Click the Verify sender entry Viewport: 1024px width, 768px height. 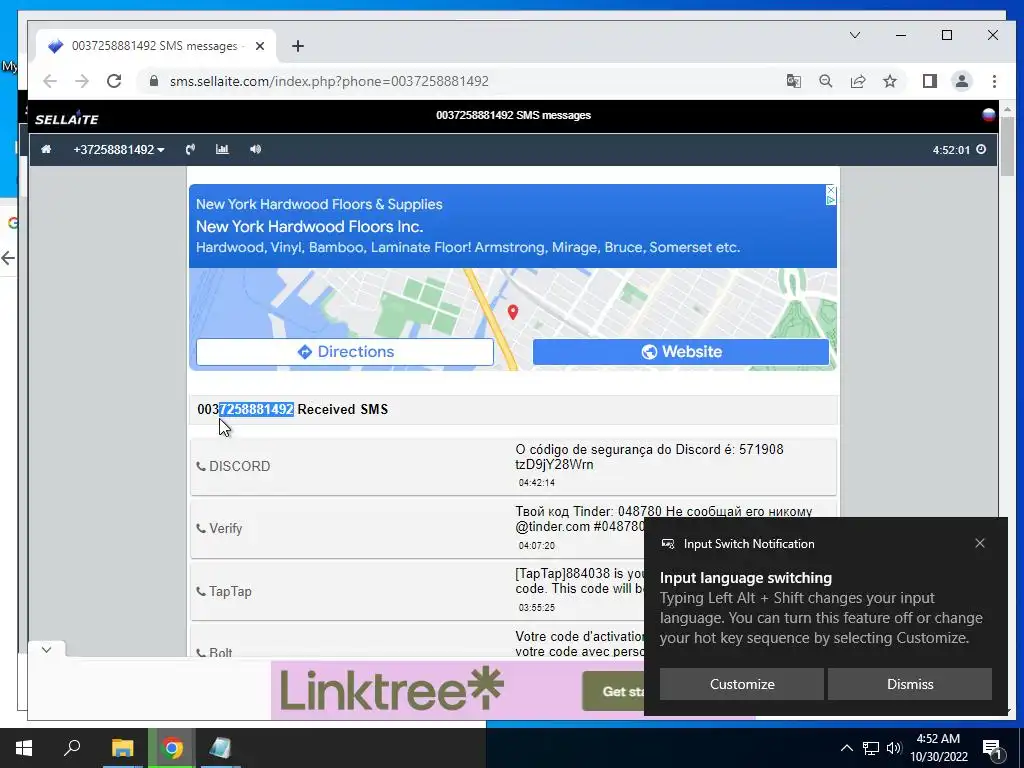(x=219, y=528)
